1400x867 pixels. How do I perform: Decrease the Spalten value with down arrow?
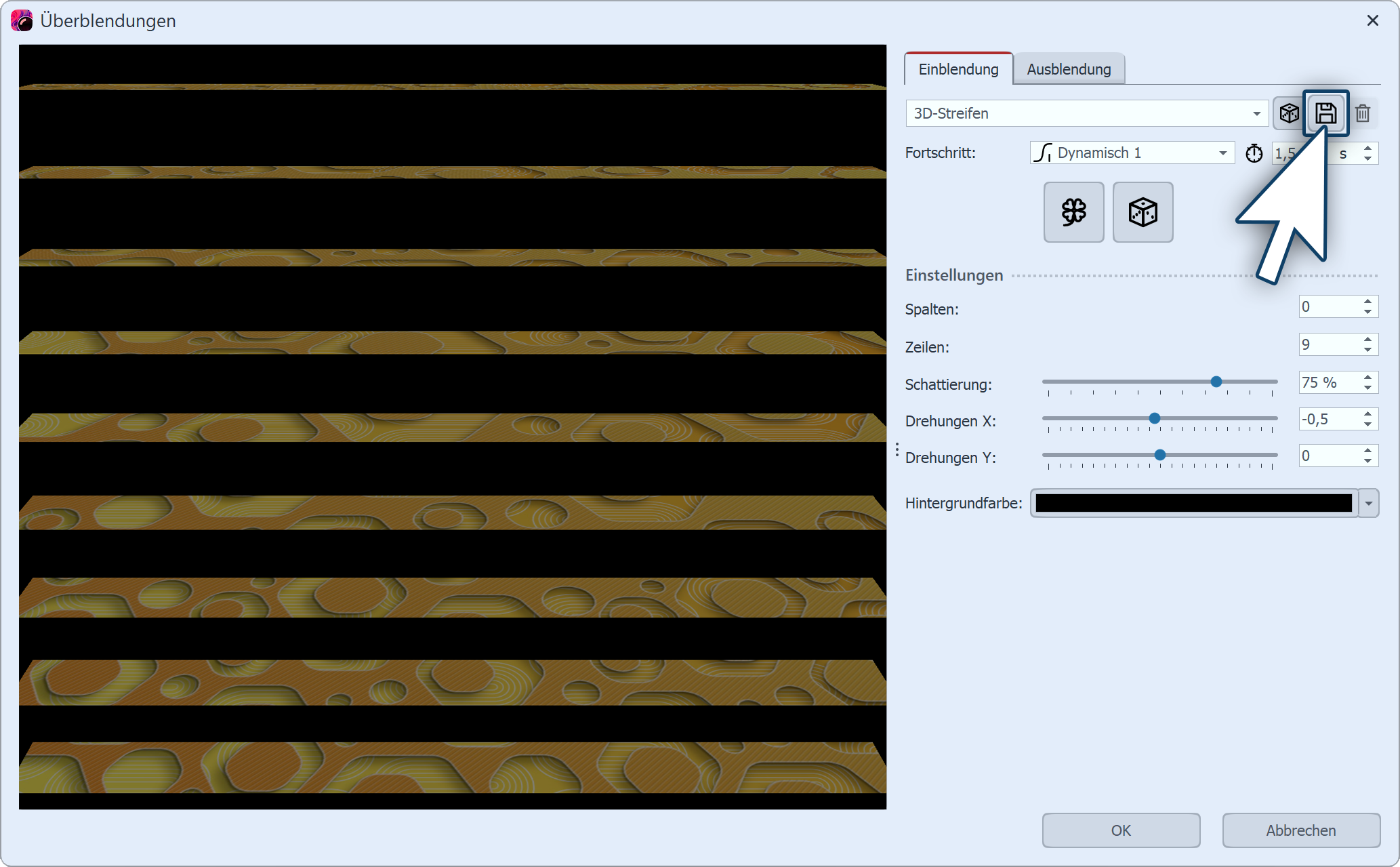[x=1368, y=312]
